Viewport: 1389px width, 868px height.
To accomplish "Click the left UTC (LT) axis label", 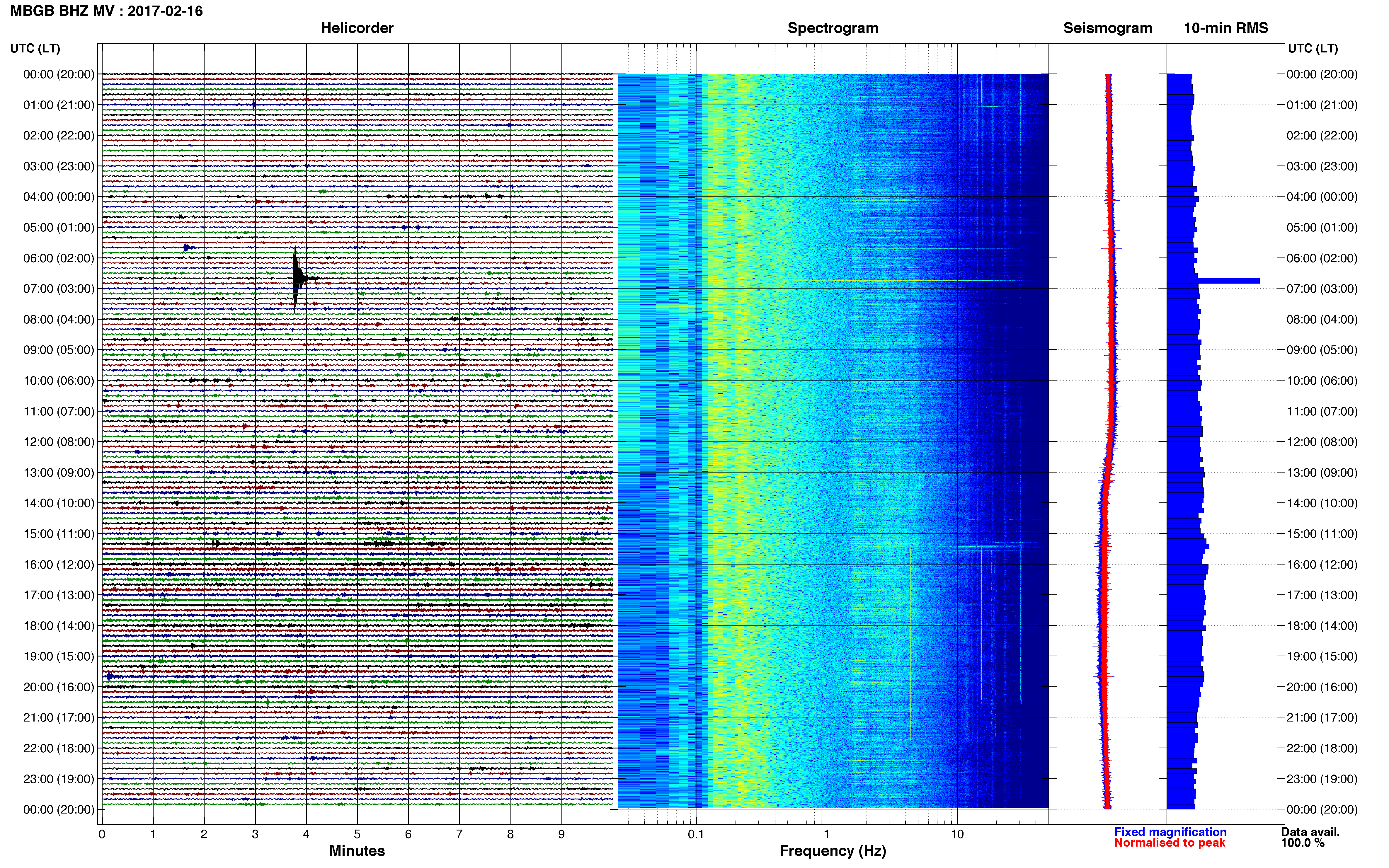I will [35, 48].
